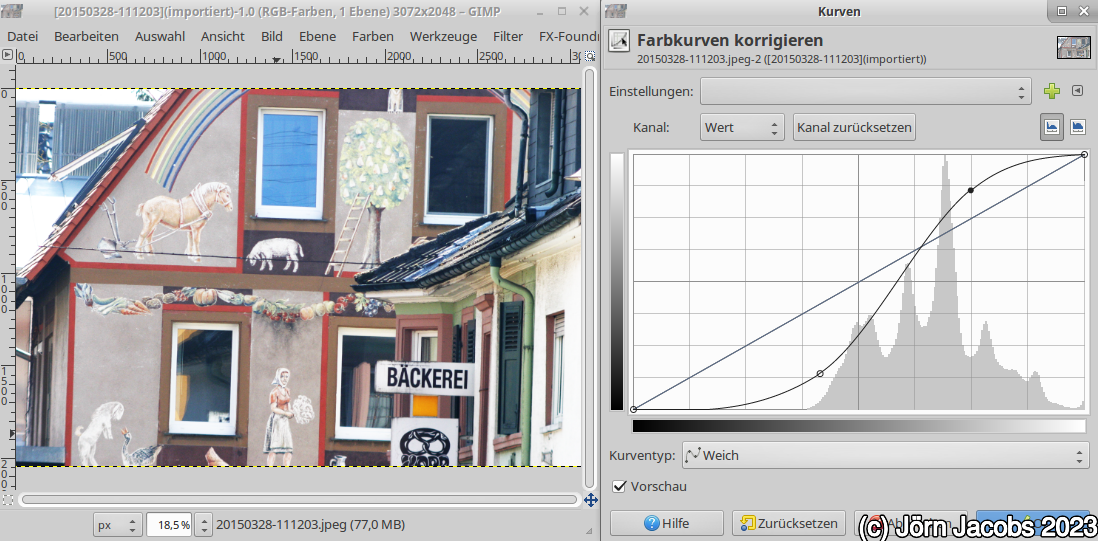Open the Werkzeuge menu
The width and height of the screenshot is (1098, 541).
pos(443,35)
